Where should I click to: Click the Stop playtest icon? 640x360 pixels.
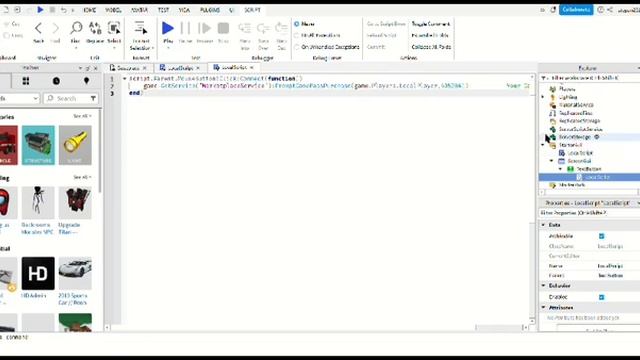click(x=223, y=28)
